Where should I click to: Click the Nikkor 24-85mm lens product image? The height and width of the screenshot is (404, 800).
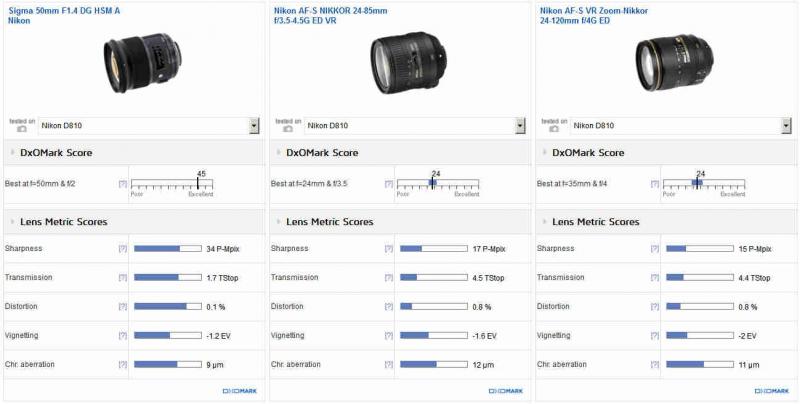tap(408, 65)
